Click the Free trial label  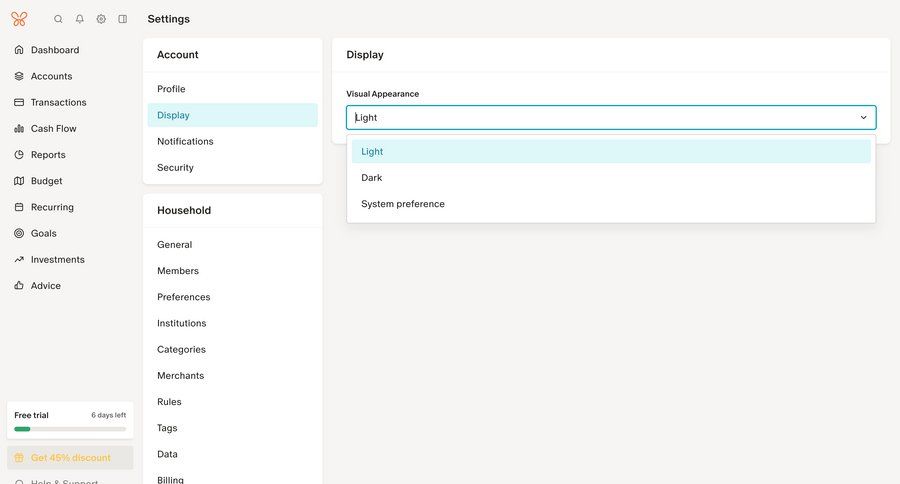point(32,415)
